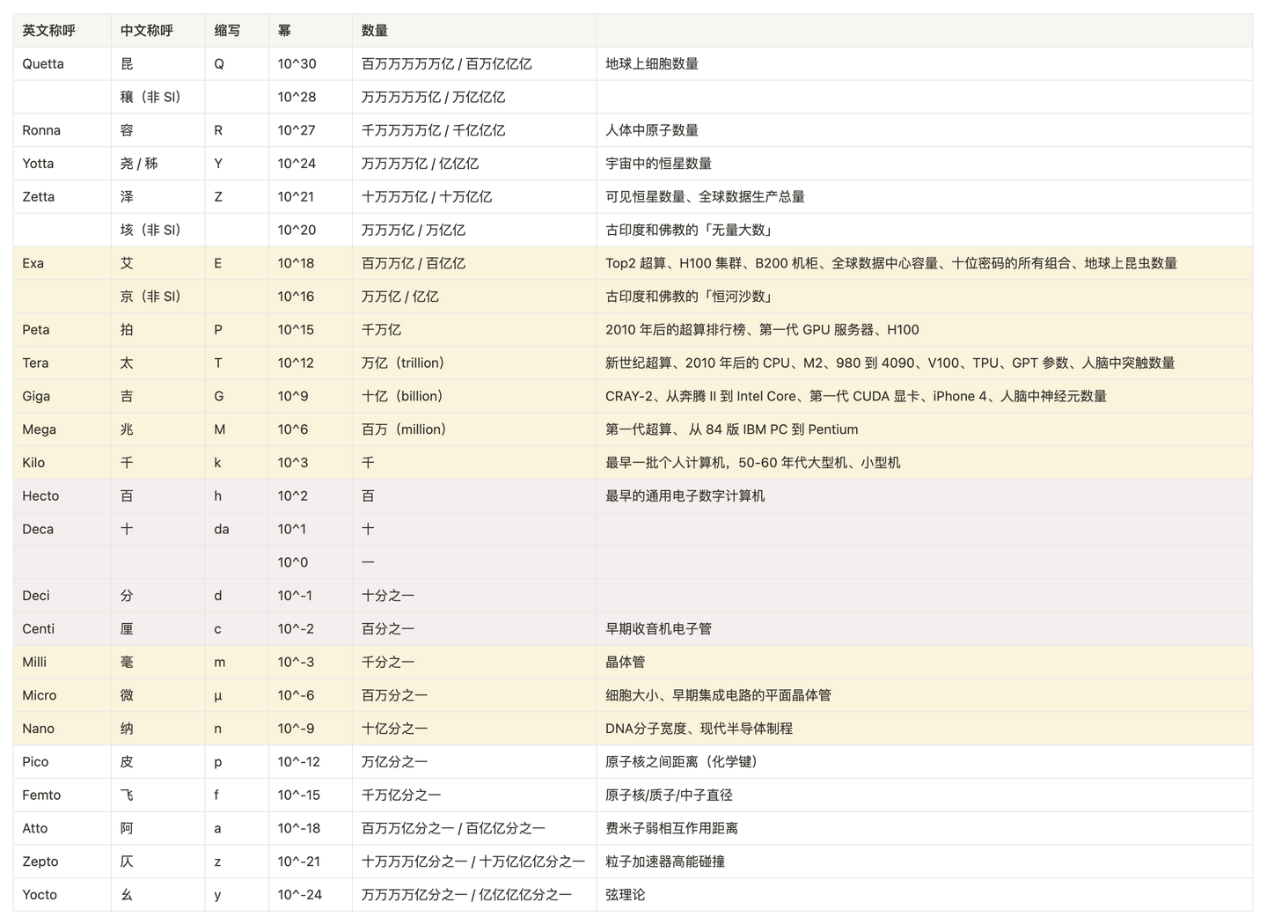Select the Hecto cell
This screenshot has height=924, width=1267.
pos(62,496)
